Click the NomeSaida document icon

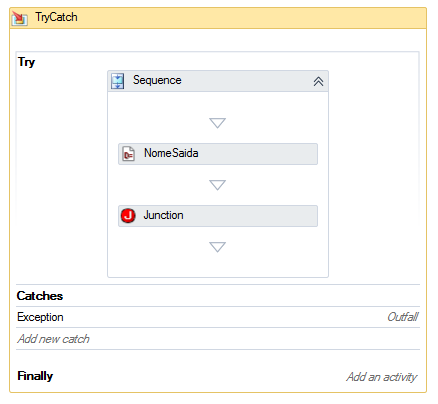click(128, 154)
